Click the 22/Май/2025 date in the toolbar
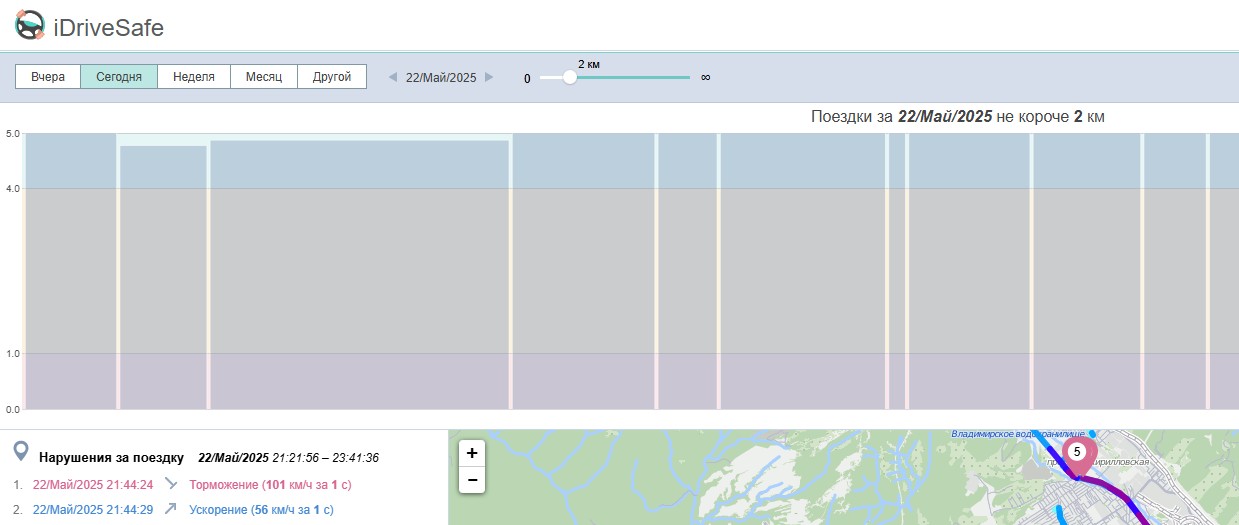 point(441,77)
